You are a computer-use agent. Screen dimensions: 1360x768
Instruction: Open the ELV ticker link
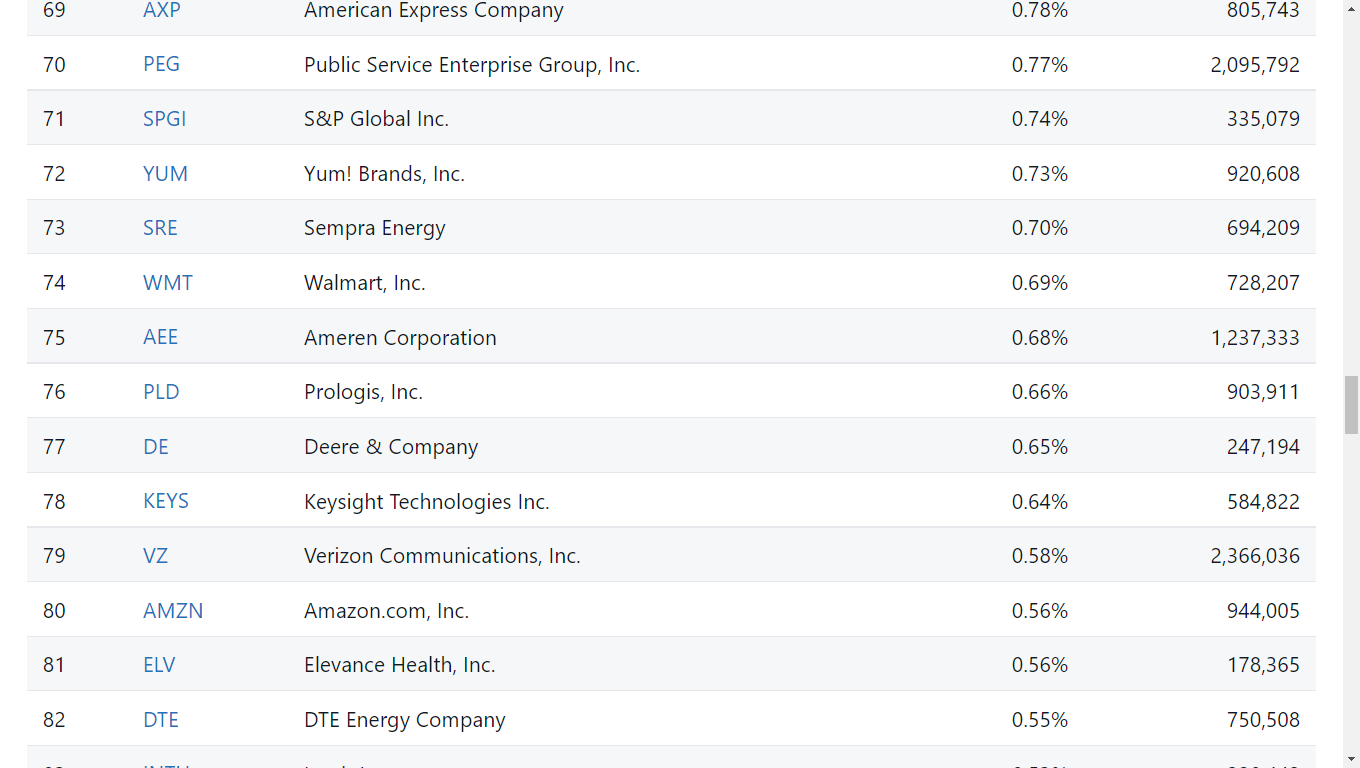point(159,665)
